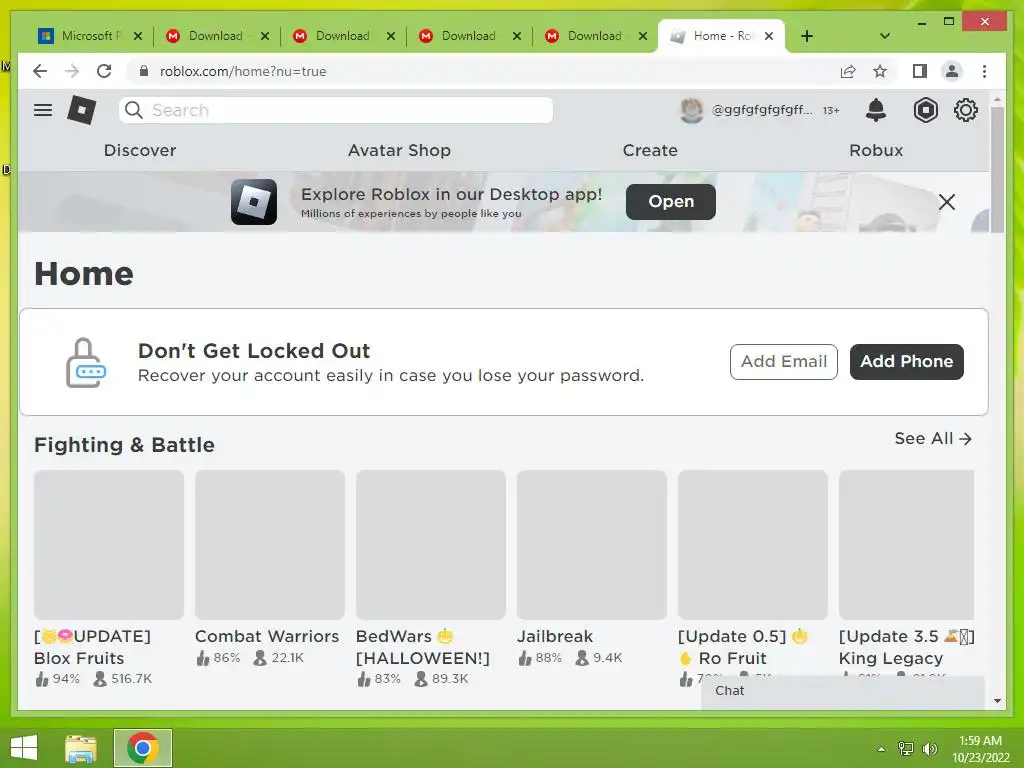
Task: Click the Roblox Search field
Action: (336, 110)
